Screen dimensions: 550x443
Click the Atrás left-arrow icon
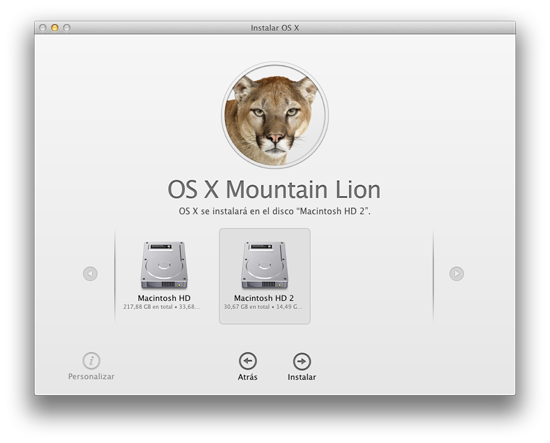[248, 361]
